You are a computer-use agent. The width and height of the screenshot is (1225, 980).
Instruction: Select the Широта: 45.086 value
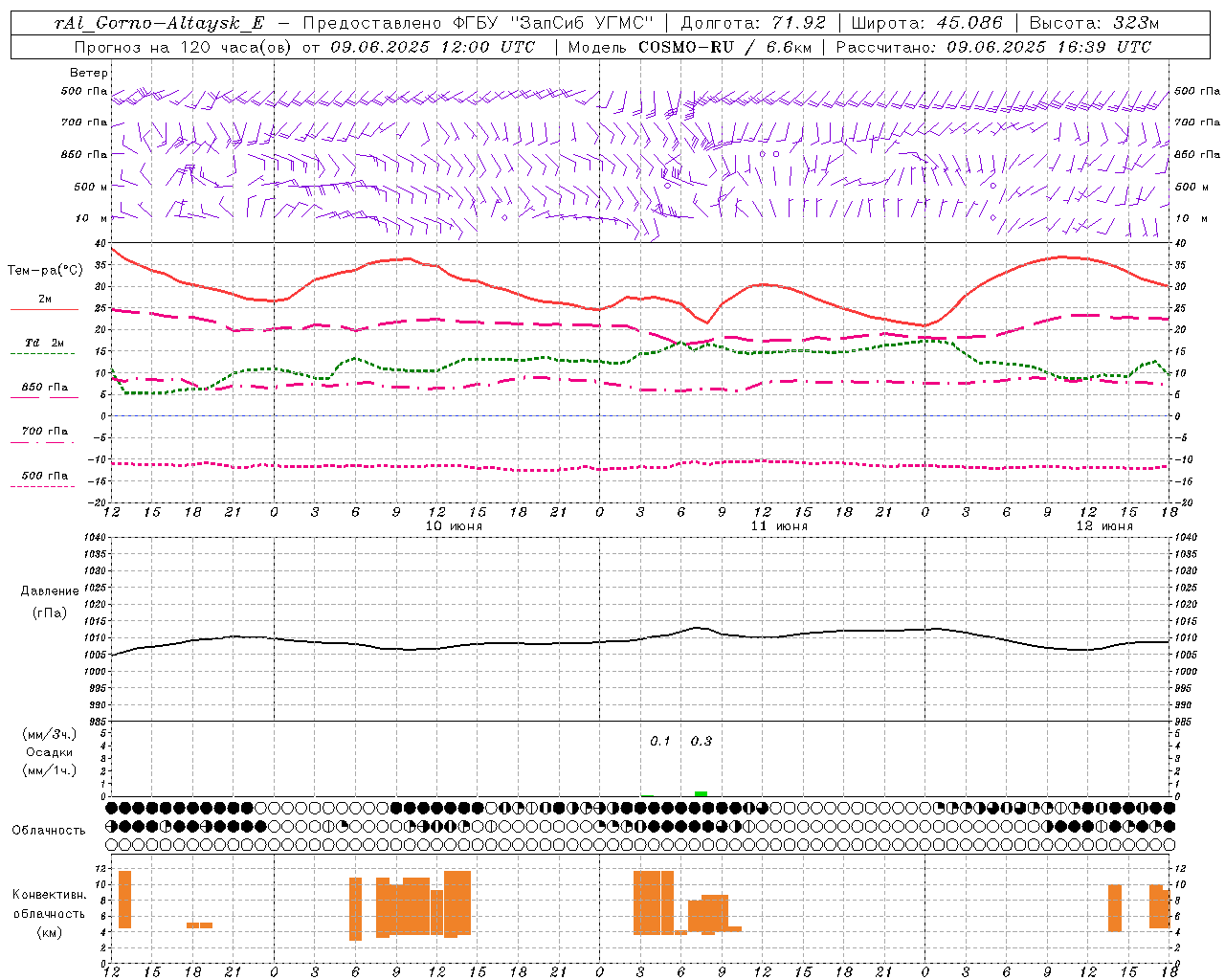tap(926, 23)
